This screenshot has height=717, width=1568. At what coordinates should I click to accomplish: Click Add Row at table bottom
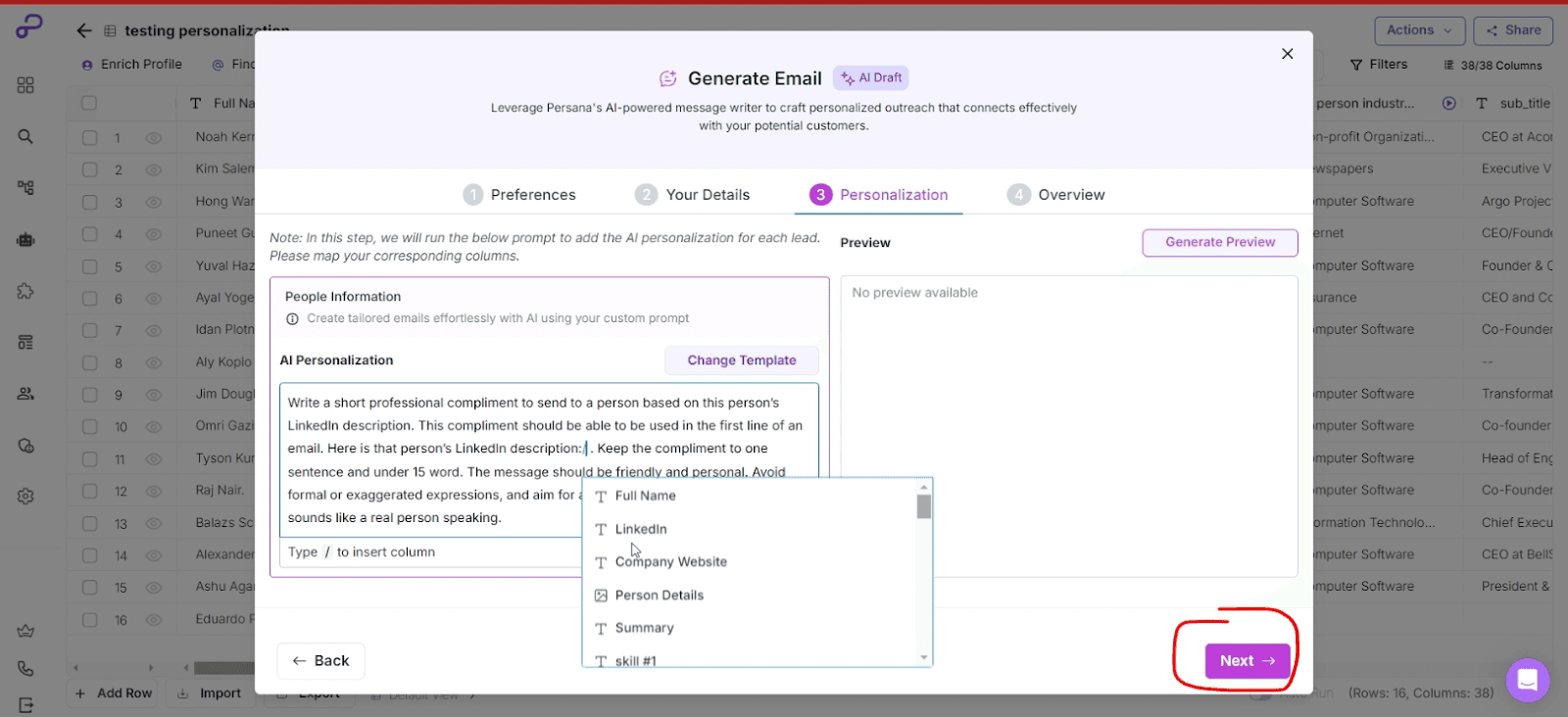point(115,693)
